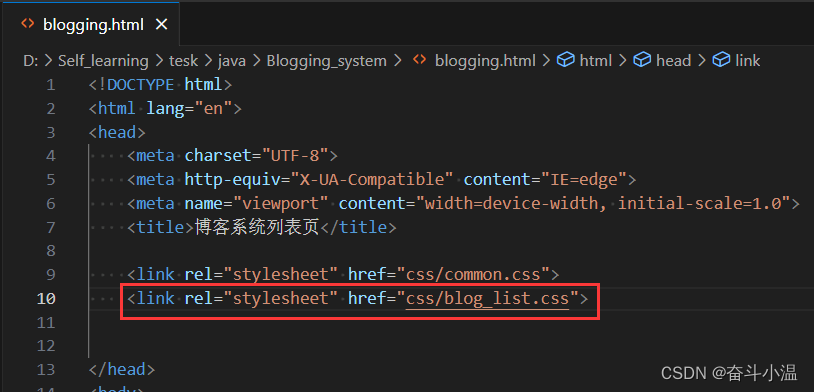Open the Blogging_system breadcrumb folder
The height and width of the screenshot is (392, 814).
[x=327, y=61]
